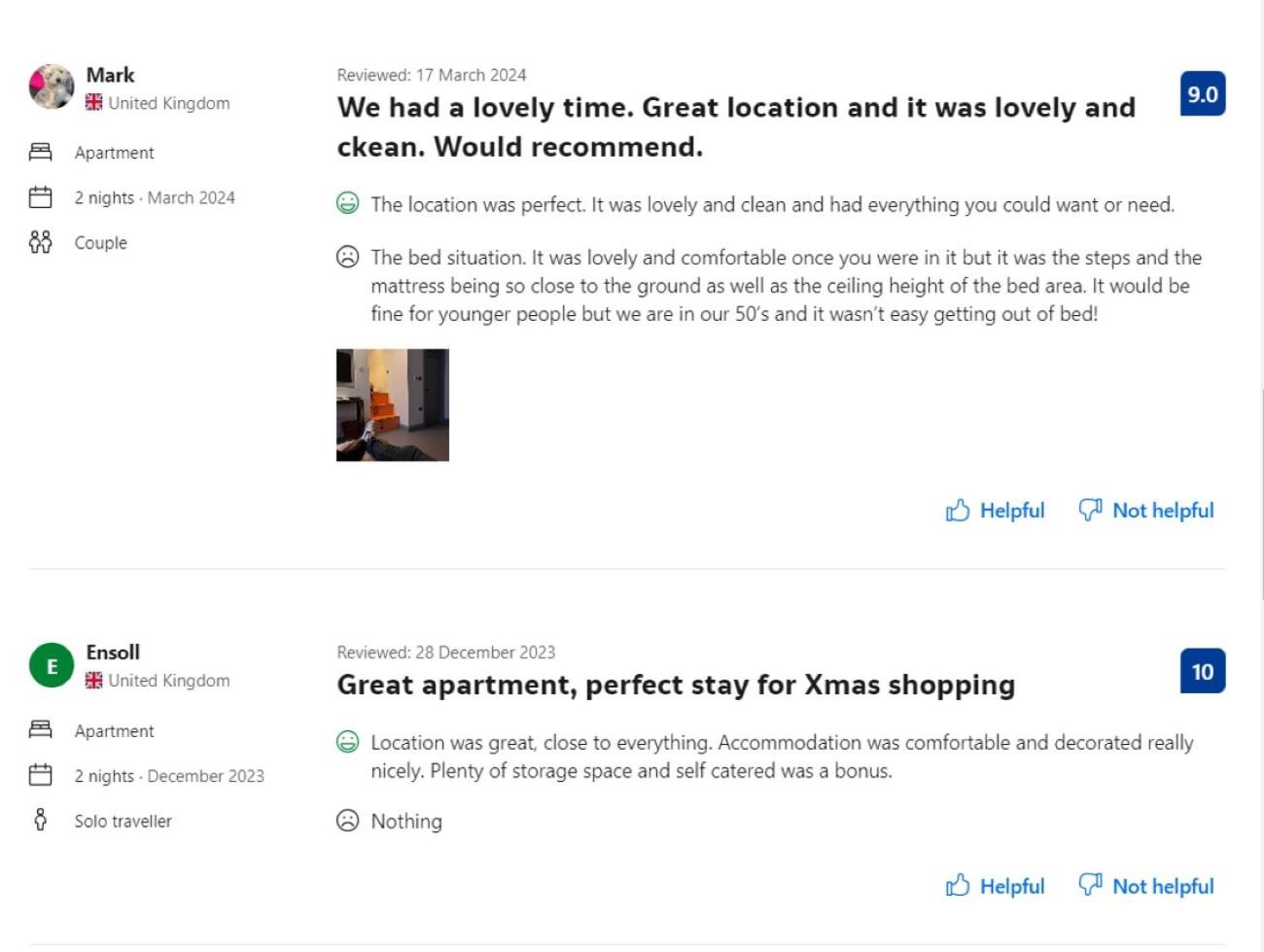Click the sad face icon beside 'Nothing'
This screenshot has width=1264, height=952.
point(347,821)
